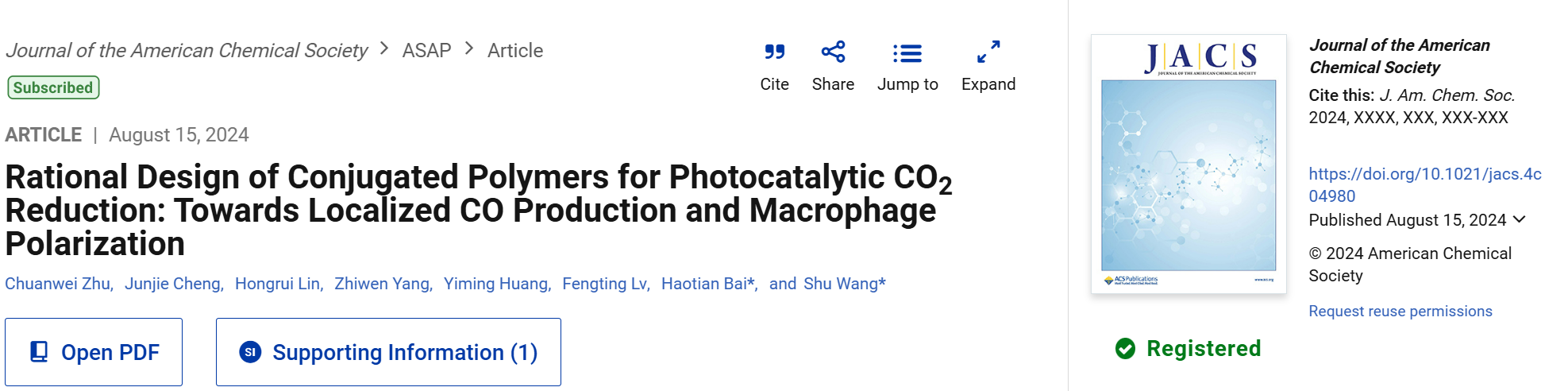Select the Article breadcrumb item
Screen dimensions: 1568x391
tap(515, 50)
